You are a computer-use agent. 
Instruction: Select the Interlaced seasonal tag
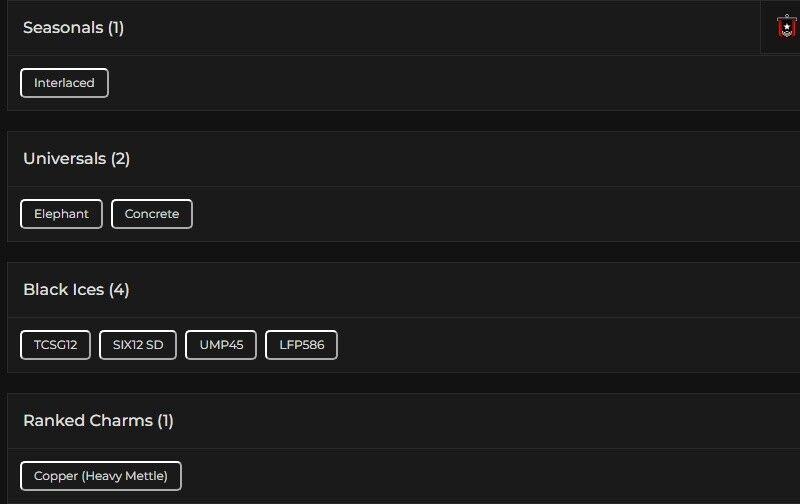point(64,83)
